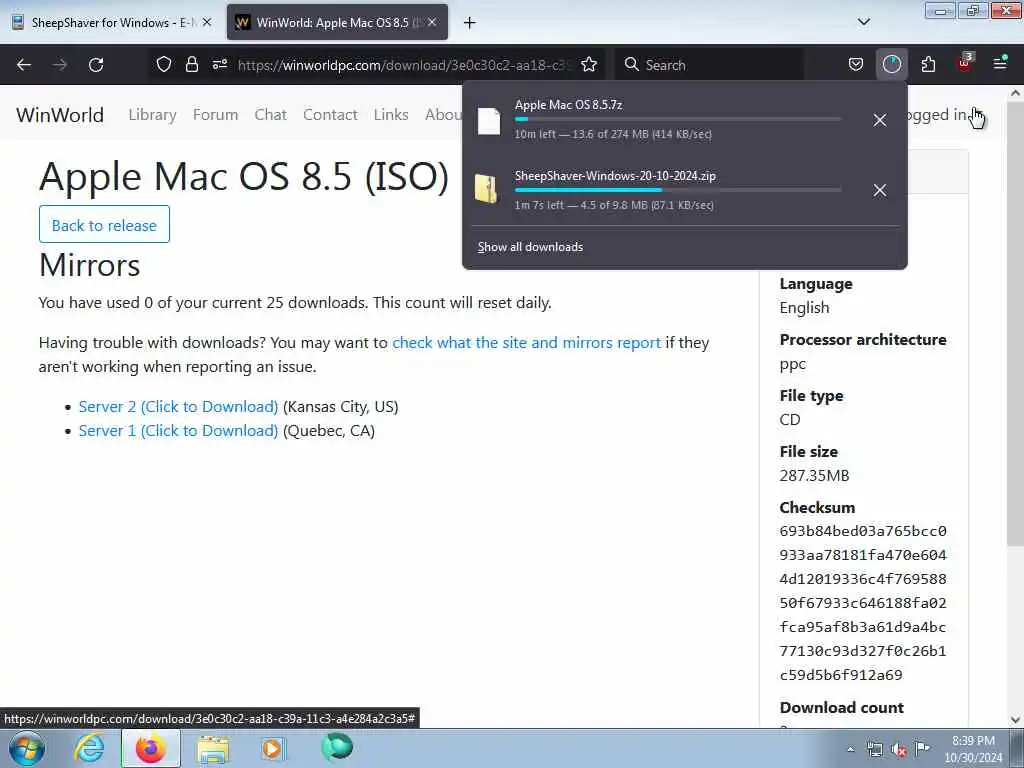
Task: Reload the current page
Action: click(x=96, y=65)
